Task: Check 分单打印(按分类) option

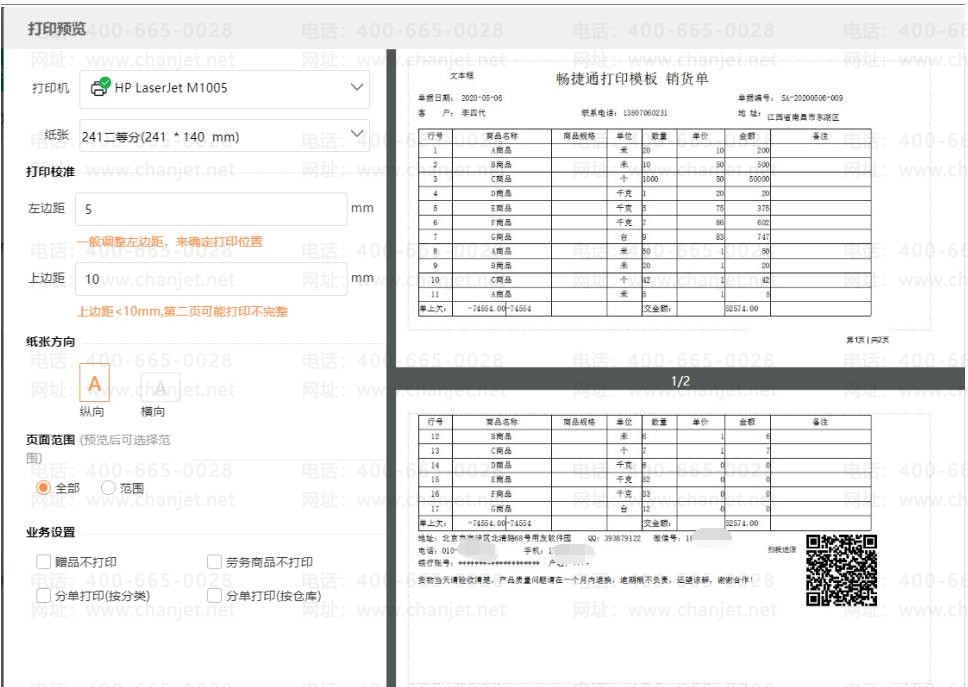Action: point(43,596)
